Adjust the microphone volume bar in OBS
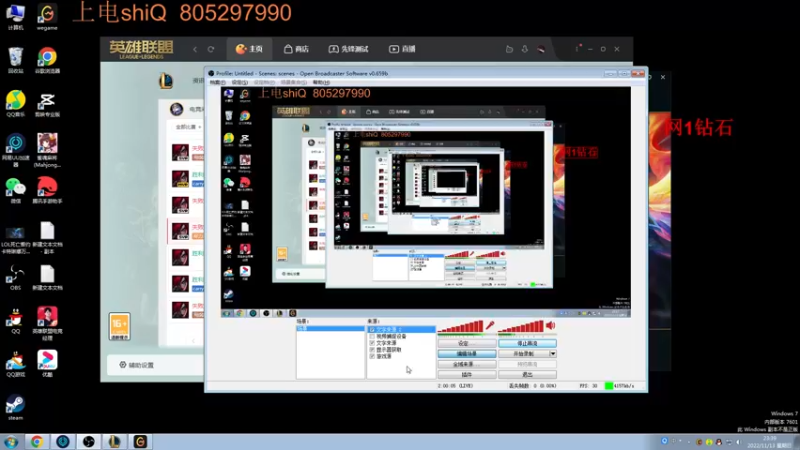 461,327
